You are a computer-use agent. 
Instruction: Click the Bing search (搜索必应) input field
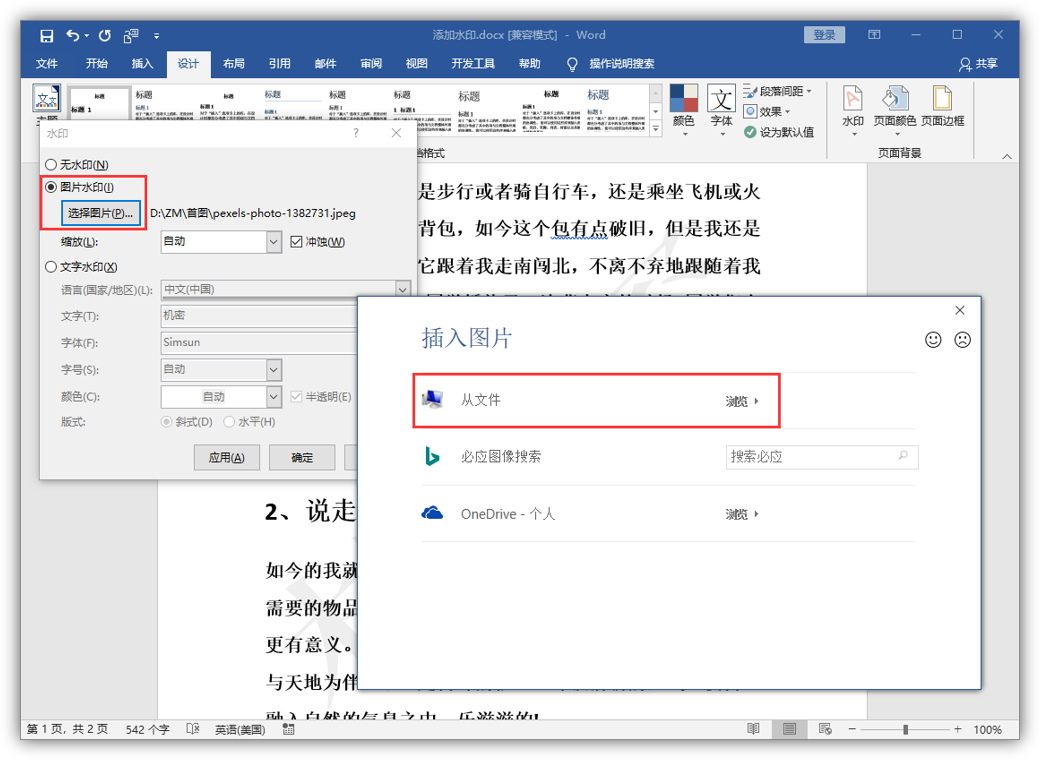(x=822, y=456)
